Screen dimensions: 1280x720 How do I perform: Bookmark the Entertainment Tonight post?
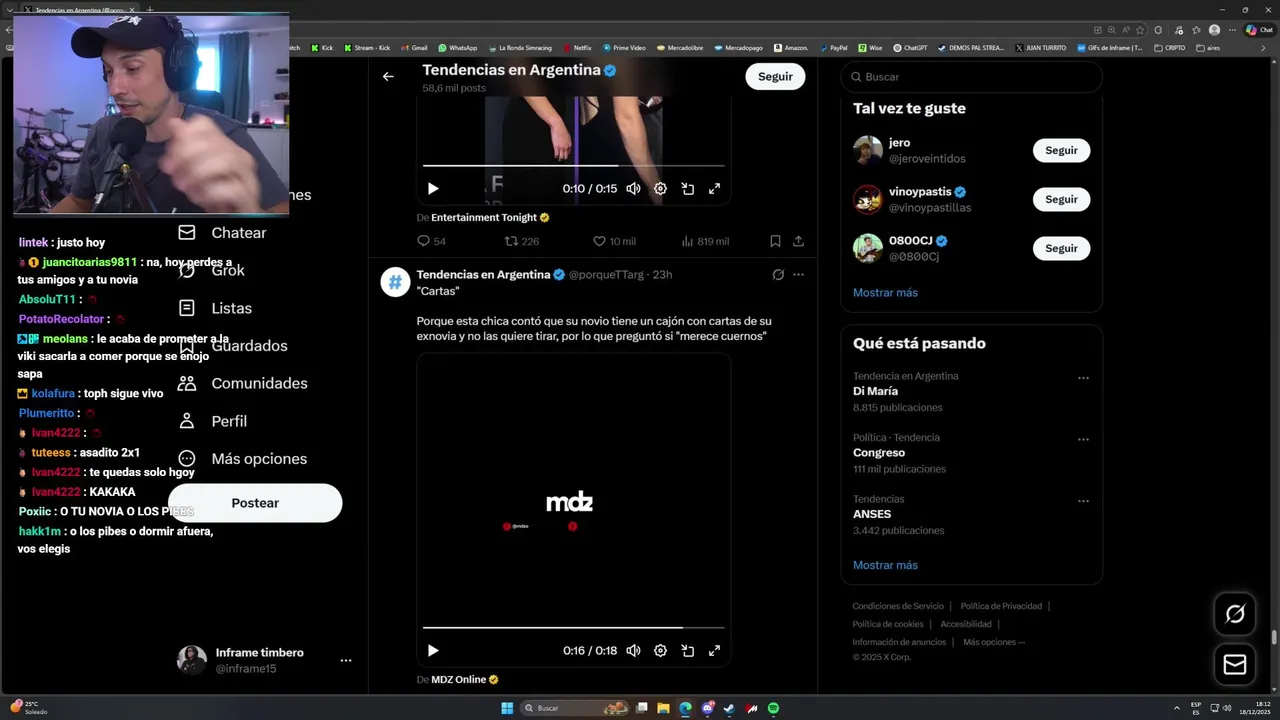coord(775,241)
